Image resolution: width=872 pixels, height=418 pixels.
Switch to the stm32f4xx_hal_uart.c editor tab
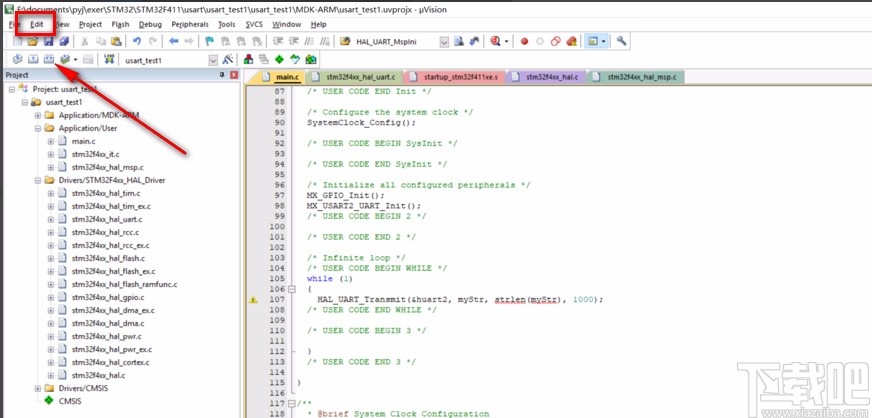click(x=354, y=77)
